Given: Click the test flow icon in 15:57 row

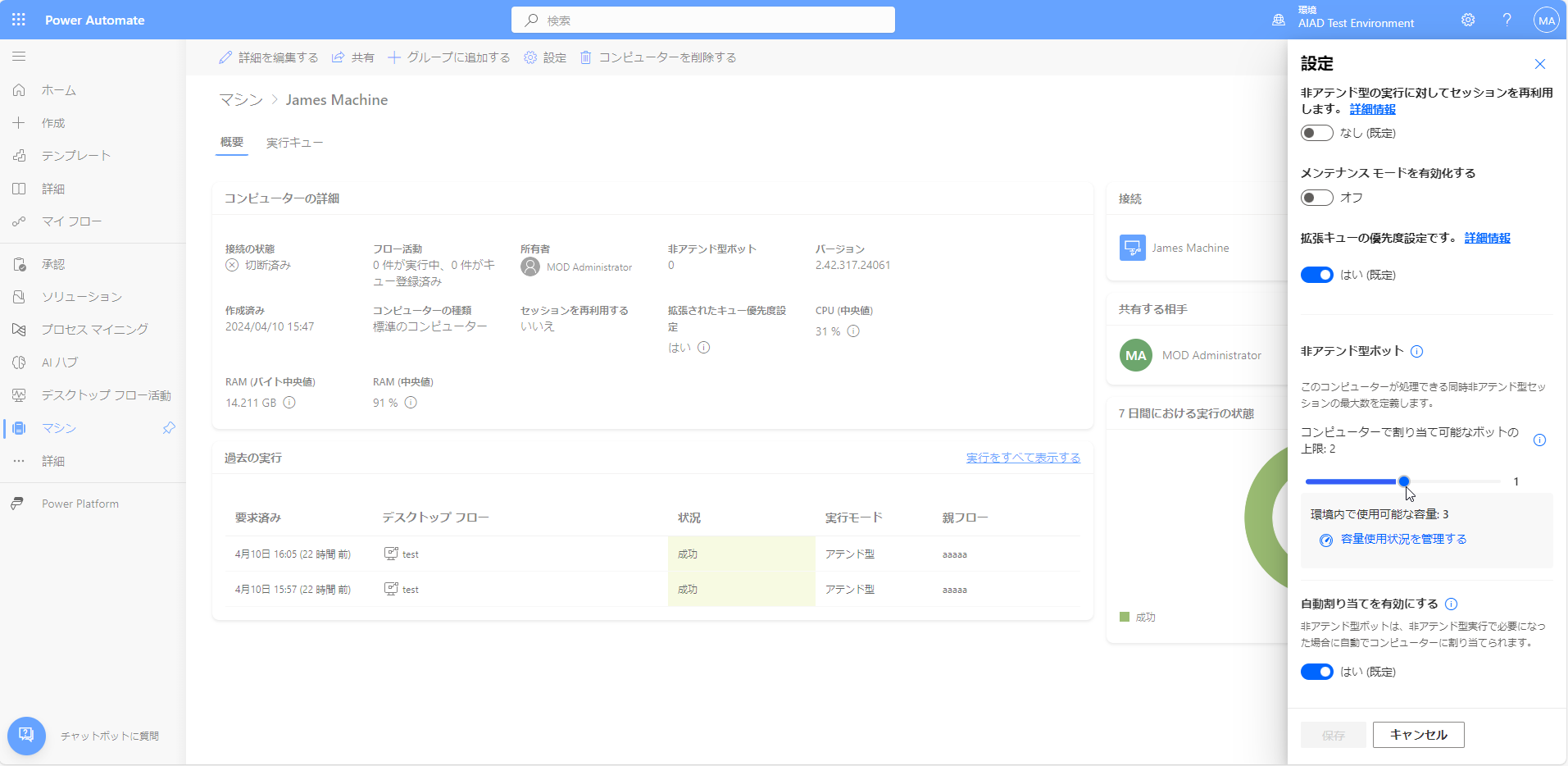Looking at the screenshot, I should [x=391, y=589].
